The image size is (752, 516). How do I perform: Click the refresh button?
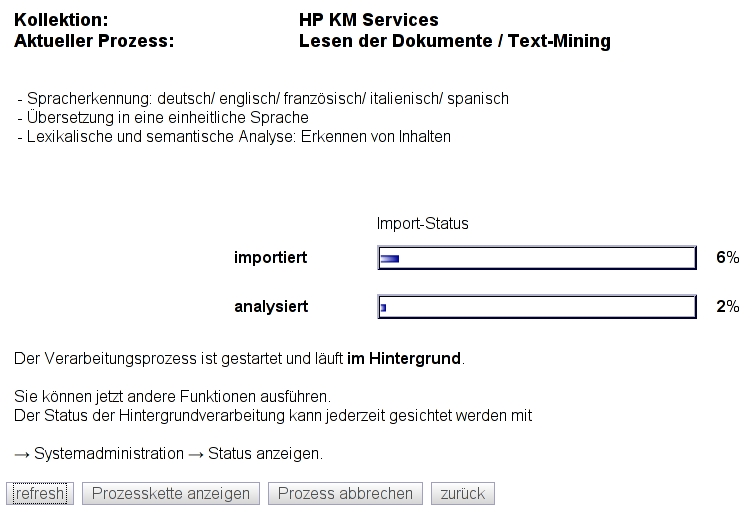40,494
